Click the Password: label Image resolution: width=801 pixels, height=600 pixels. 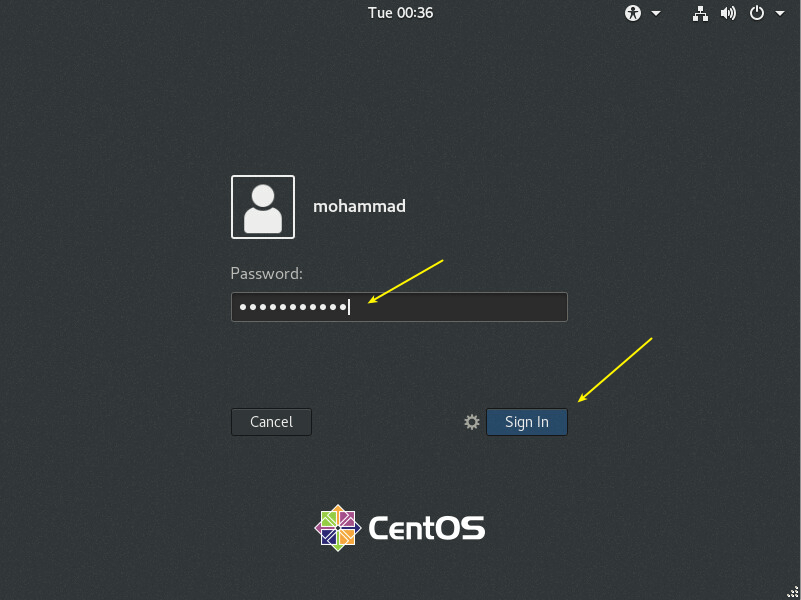[267, 273]
